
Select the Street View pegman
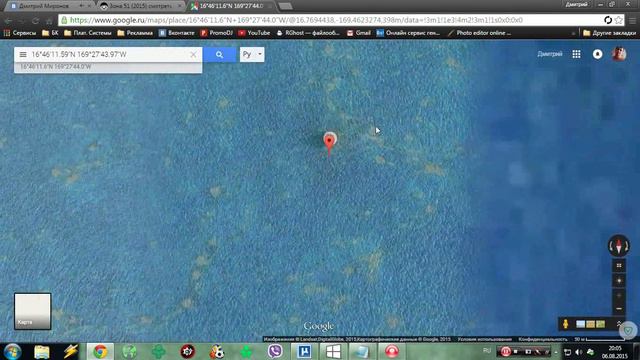coord(565,324)
